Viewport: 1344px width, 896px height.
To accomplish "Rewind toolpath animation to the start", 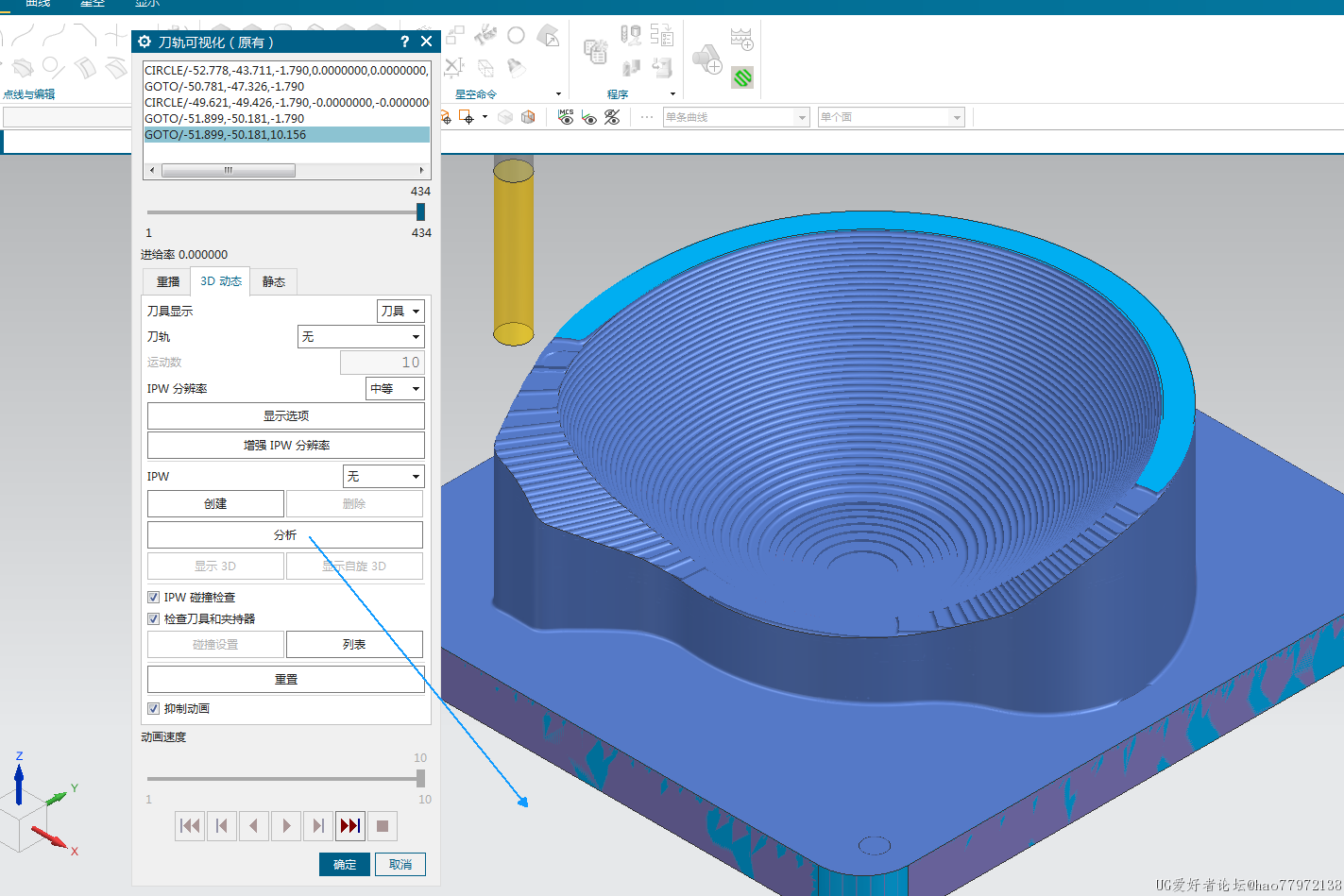I will [190, 826].
